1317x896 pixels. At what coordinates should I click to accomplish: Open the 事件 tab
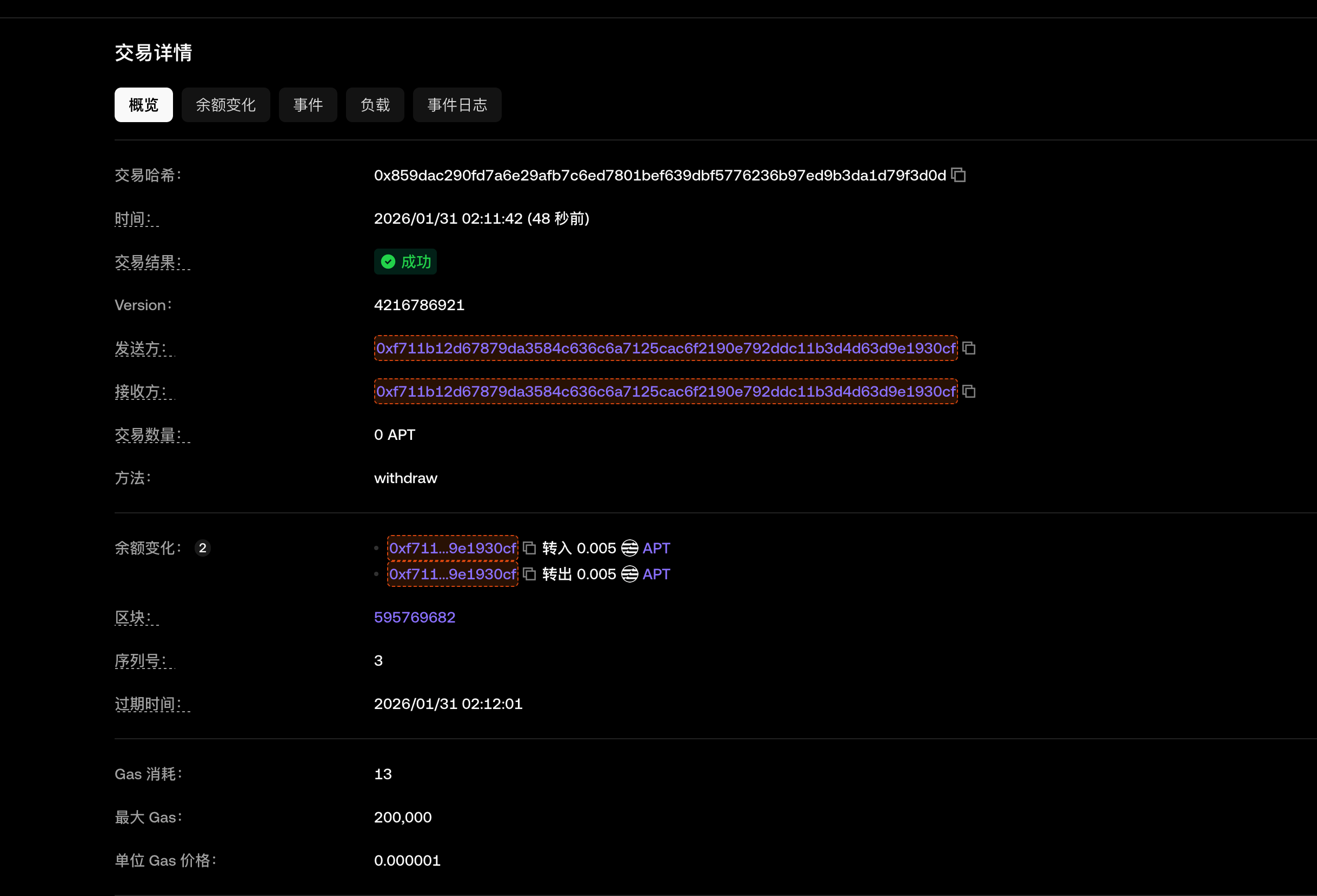(x=308, y=105)
